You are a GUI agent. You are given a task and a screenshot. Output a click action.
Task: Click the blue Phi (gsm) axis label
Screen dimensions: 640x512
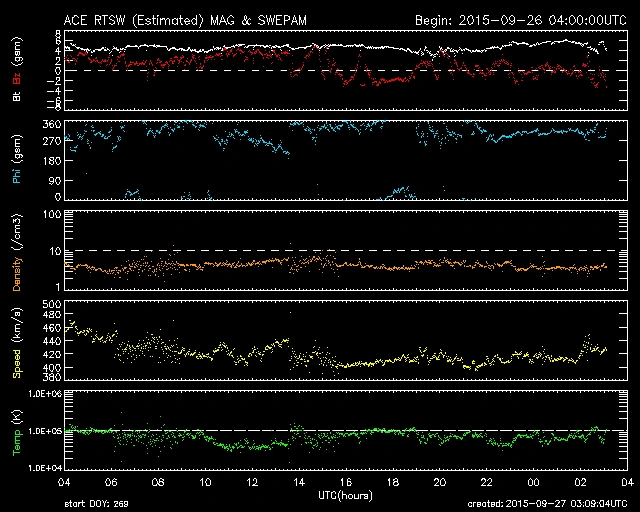click(x=17, y=160)
